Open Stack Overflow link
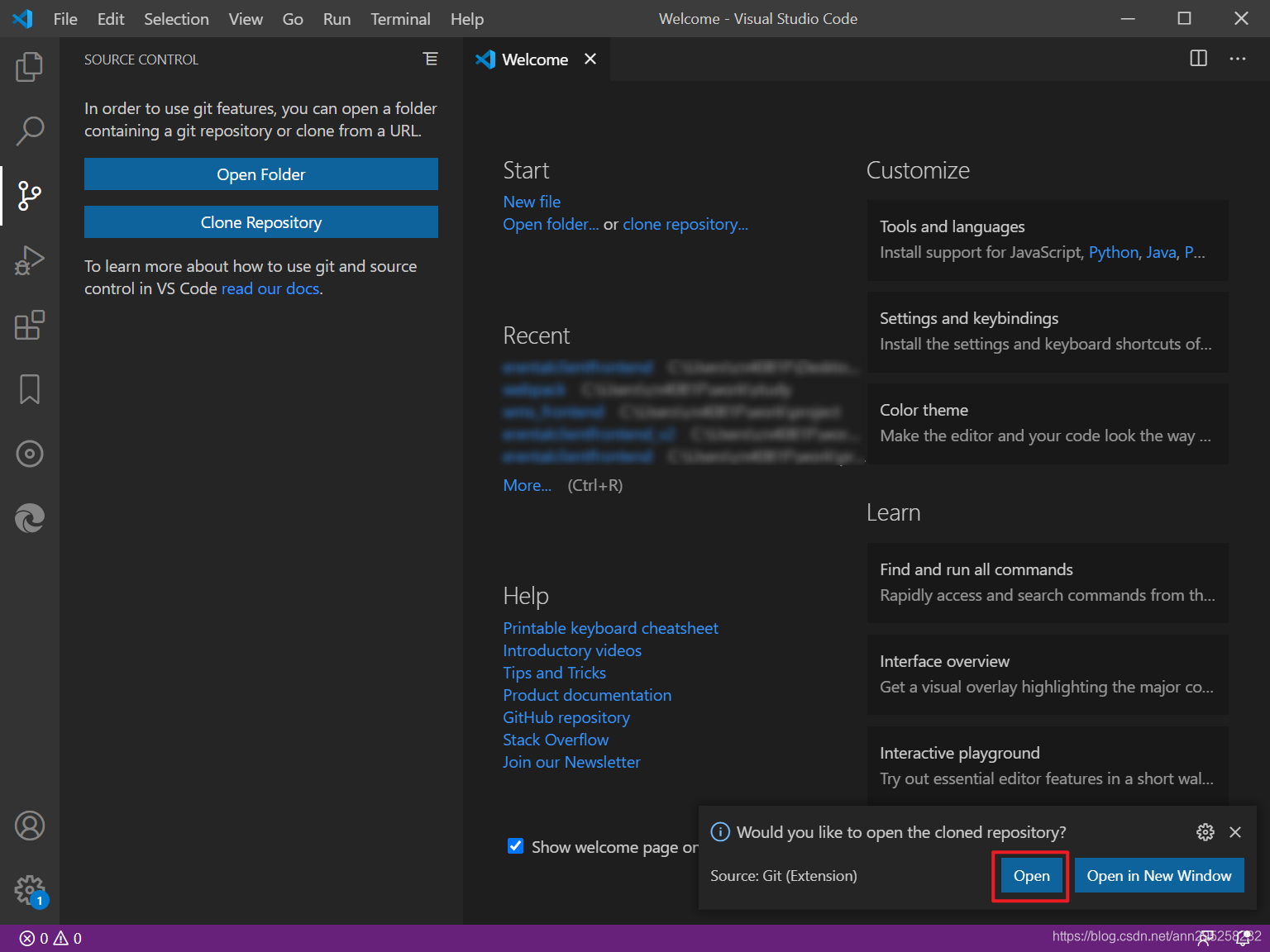The width and height of the screenshot is (1270, 952). [x=556, y=740]
